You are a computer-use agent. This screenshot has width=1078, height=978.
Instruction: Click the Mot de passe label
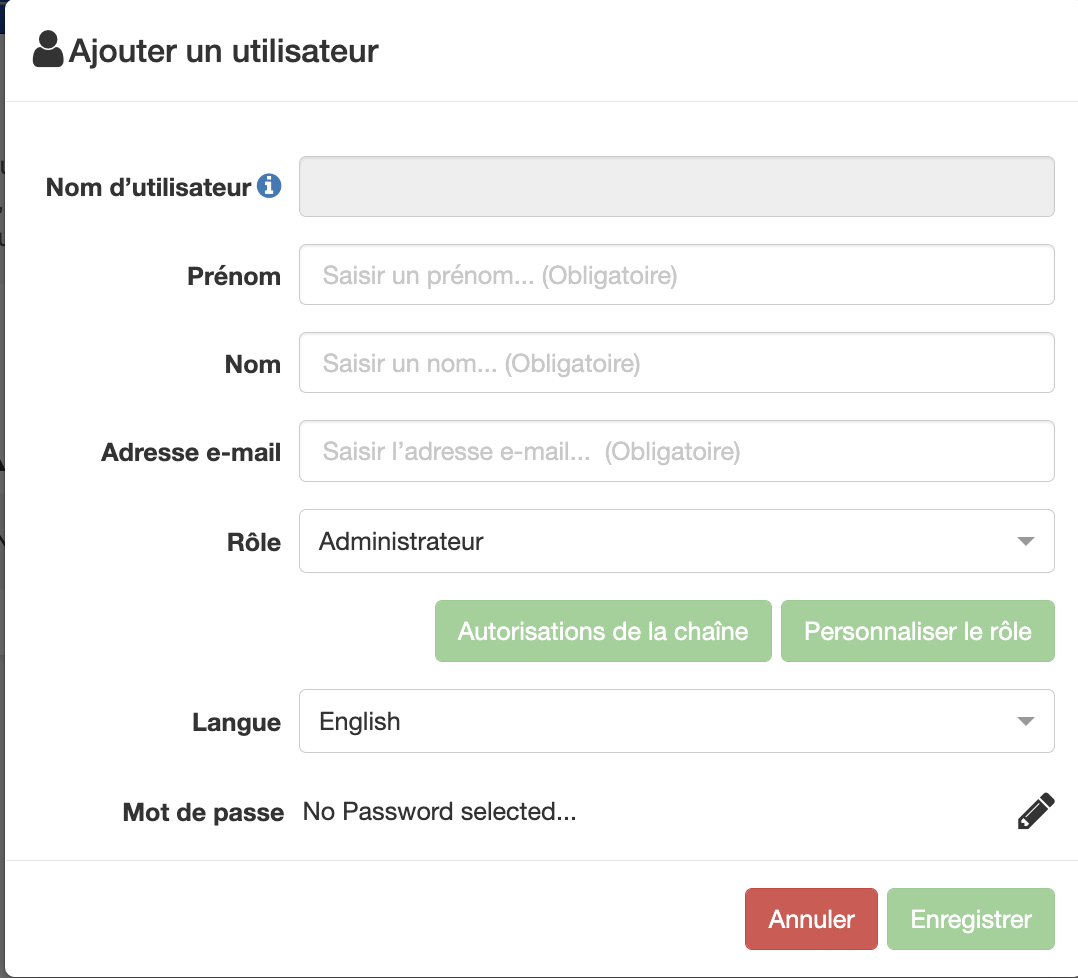(203, 812)
